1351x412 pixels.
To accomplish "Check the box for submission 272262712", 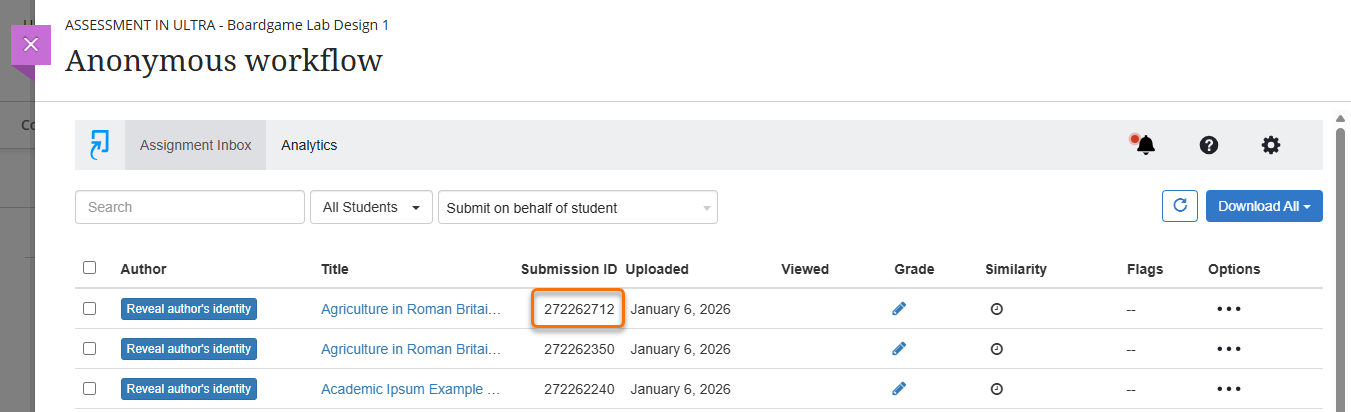I will click(x=90, y=309).
